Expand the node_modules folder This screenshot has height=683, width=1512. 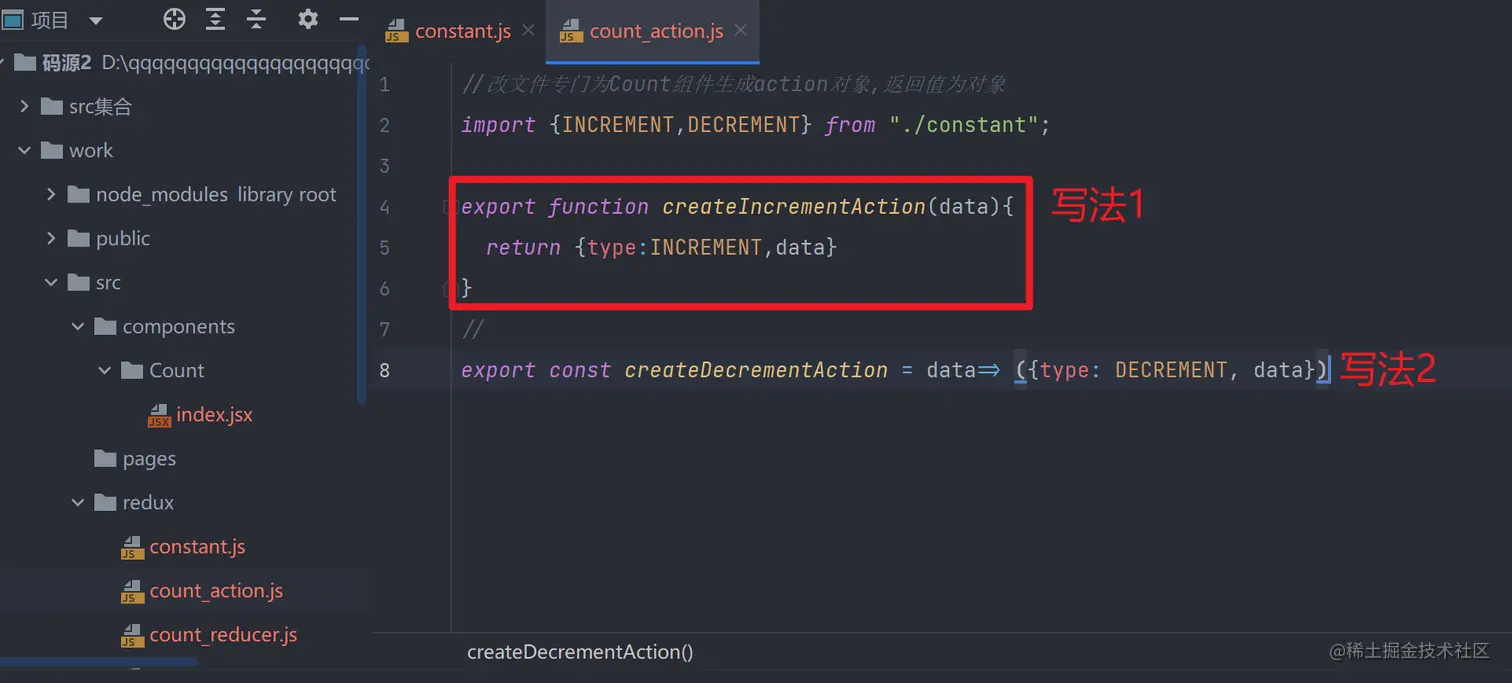51,194
